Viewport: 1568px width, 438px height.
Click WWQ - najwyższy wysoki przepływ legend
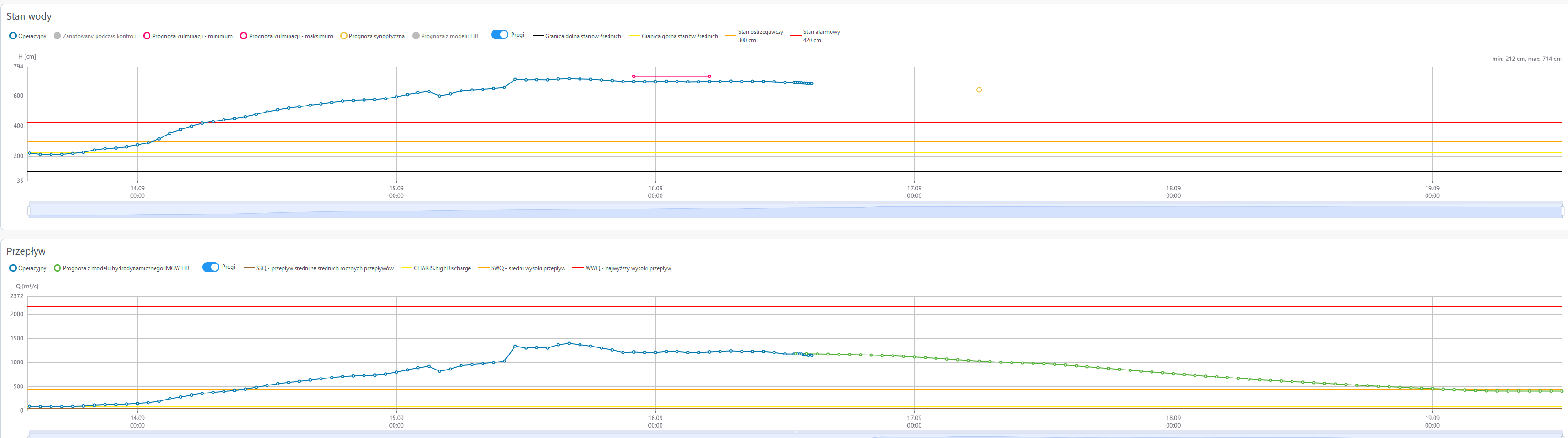[x=622, y=268]
